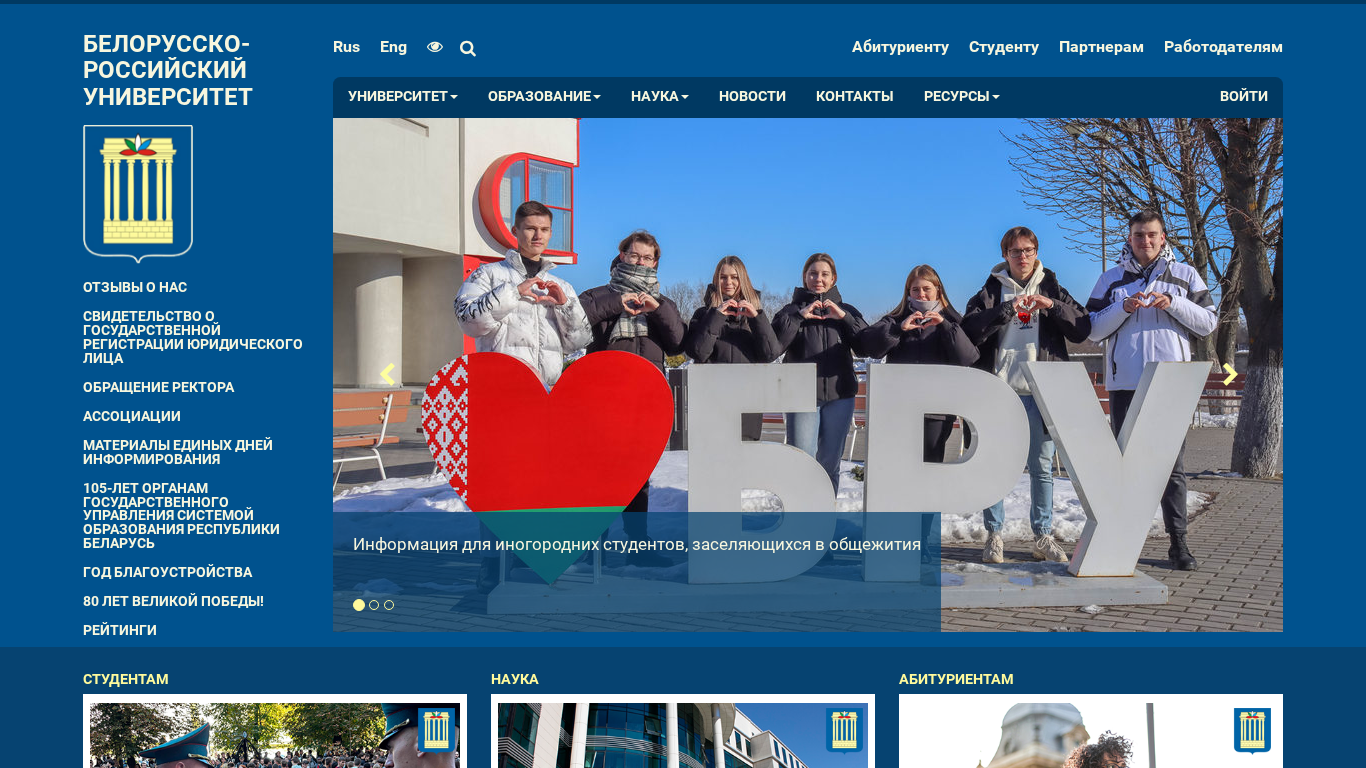Open the Студенту top link
Viewport: 1366px width, 768px height.
[1004, 47]
